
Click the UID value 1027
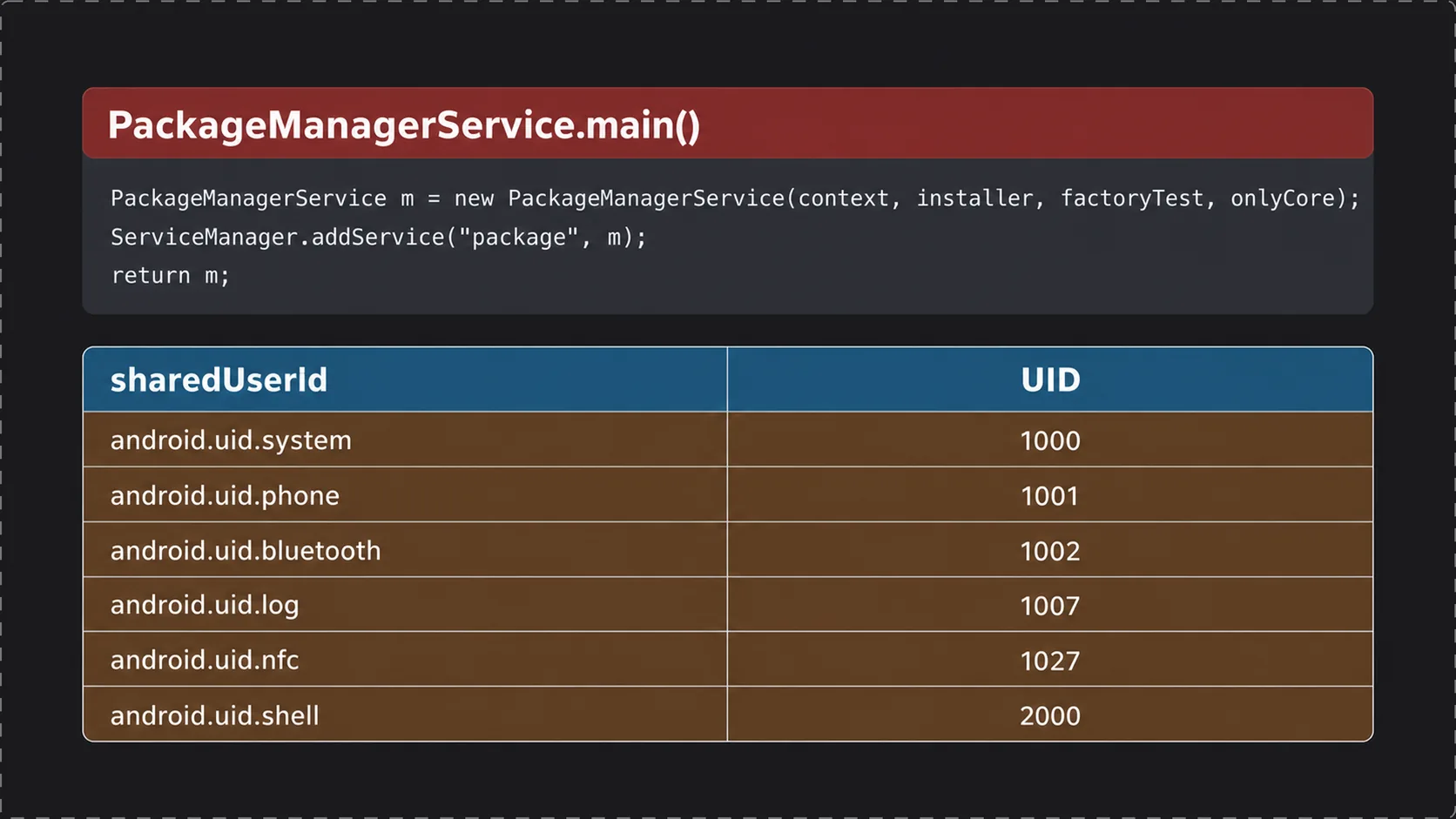[1050, 661]
